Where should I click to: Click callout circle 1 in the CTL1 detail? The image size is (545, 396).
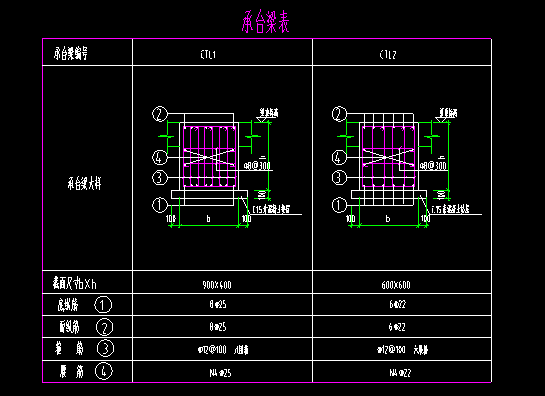tap(160, 205)
